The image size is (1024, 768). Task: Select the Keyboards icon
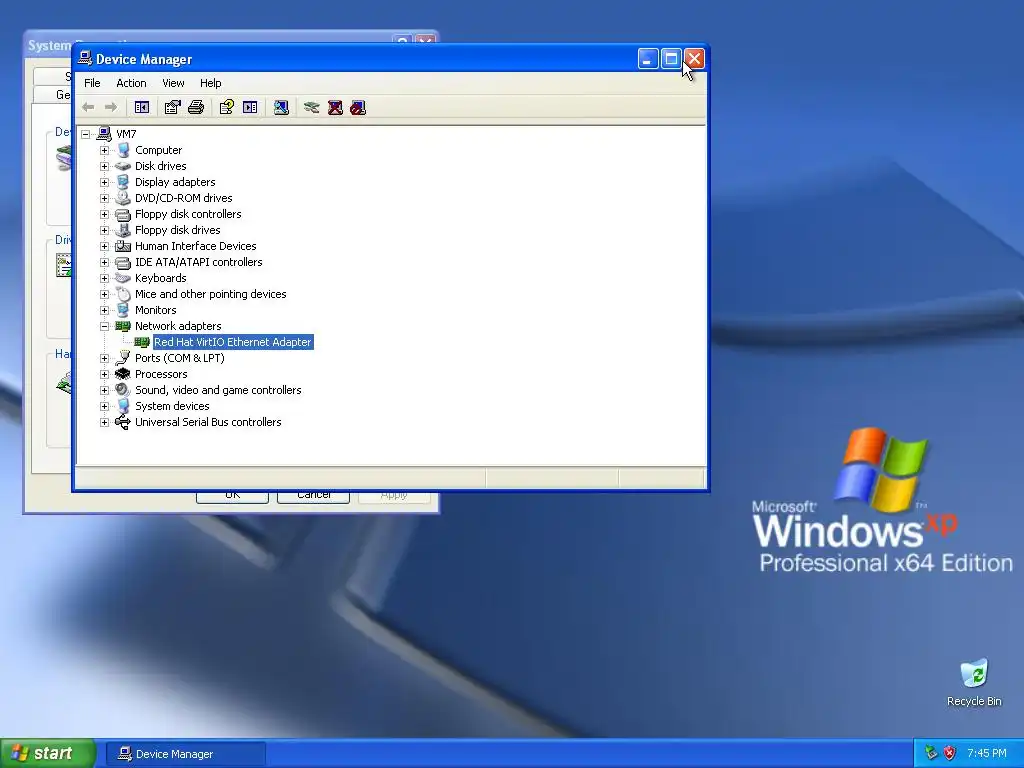pos(123,278)
